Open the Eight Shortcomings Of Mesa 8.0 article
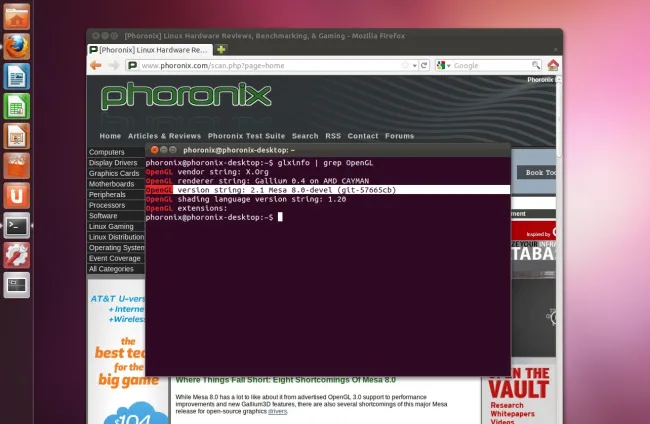Screen dimensions: 650x424 pos(285,380)
